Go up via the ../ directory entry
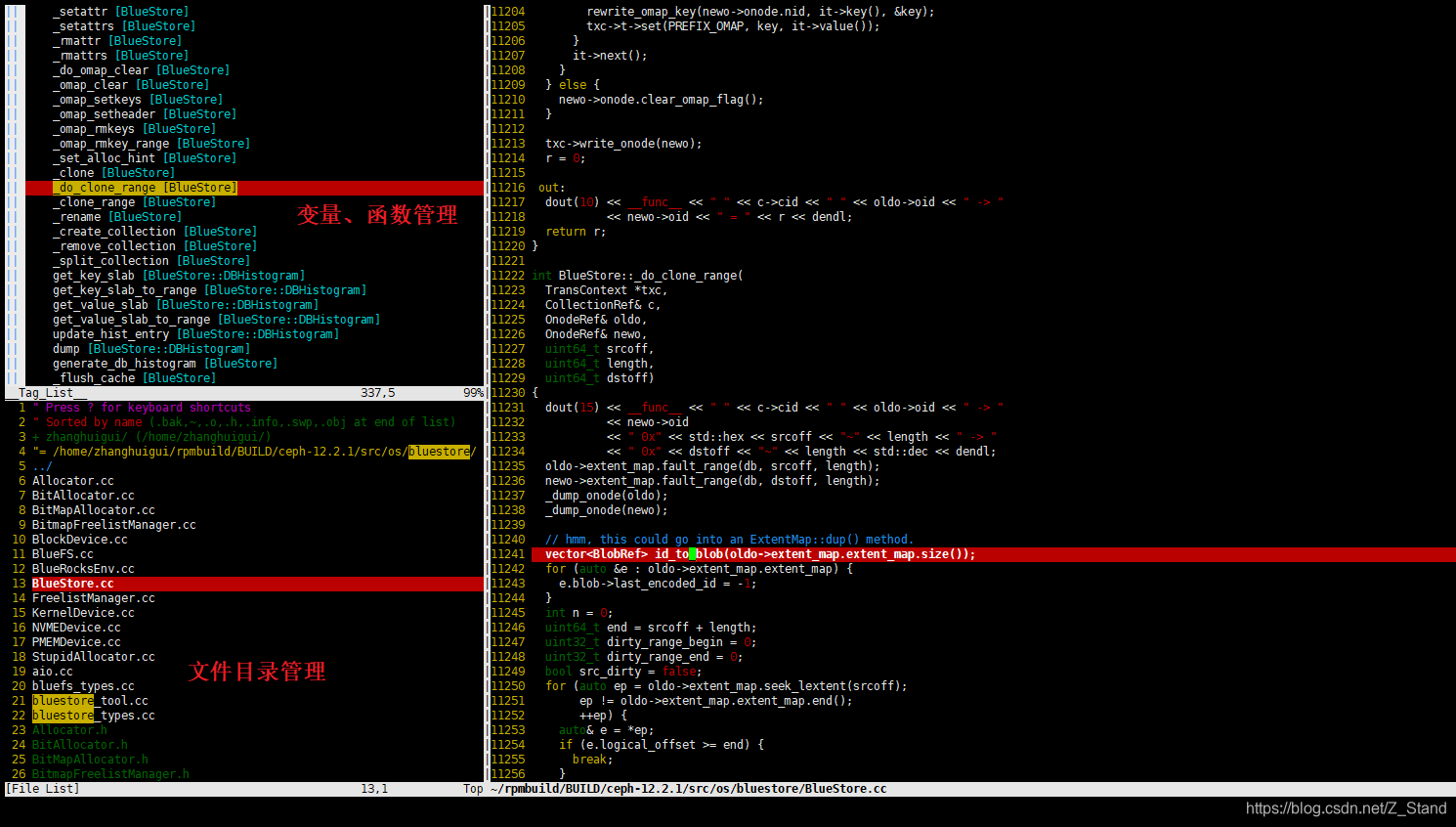This screenshot has height=827, width=1456. coord(42,466)
